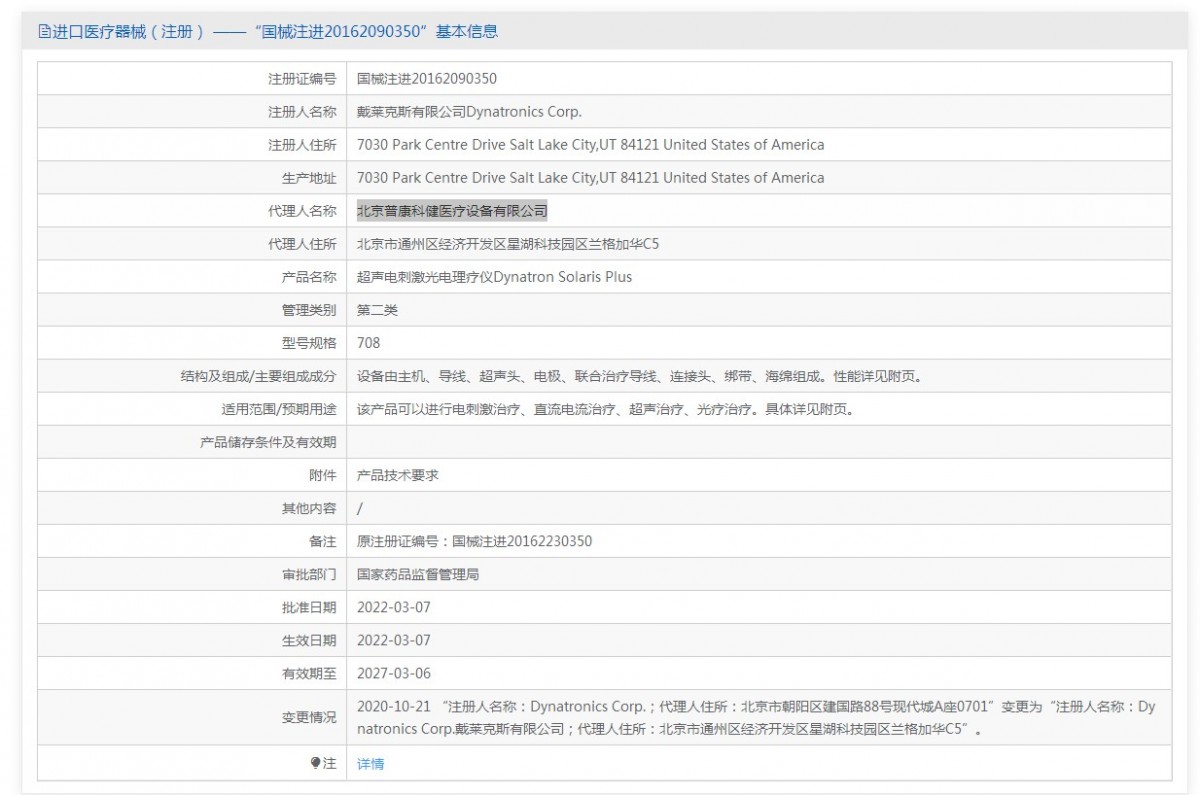Select the '生产地址' label
Viewport: 1200px width, 795px height.
pyautogui.click(x=309, y=178)
